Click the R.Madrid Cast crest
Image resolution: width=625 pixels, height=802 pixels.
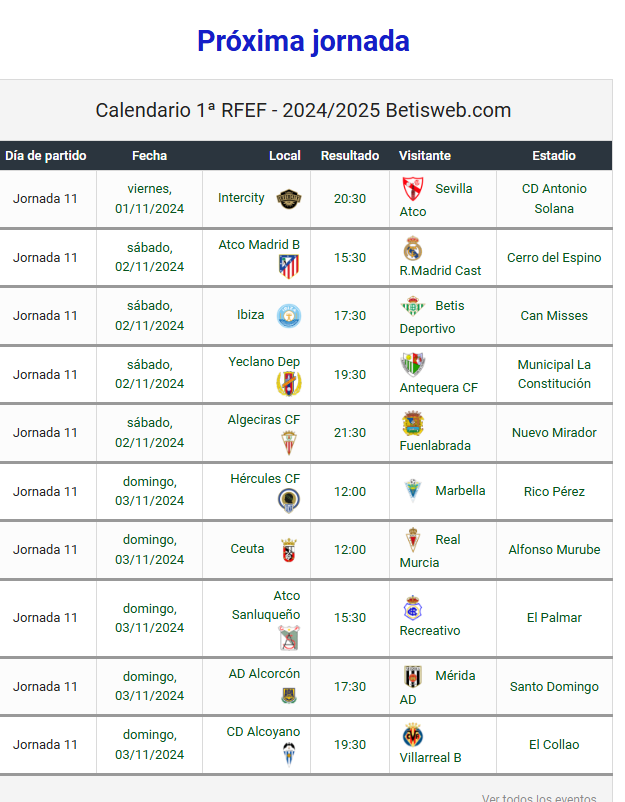413,249
